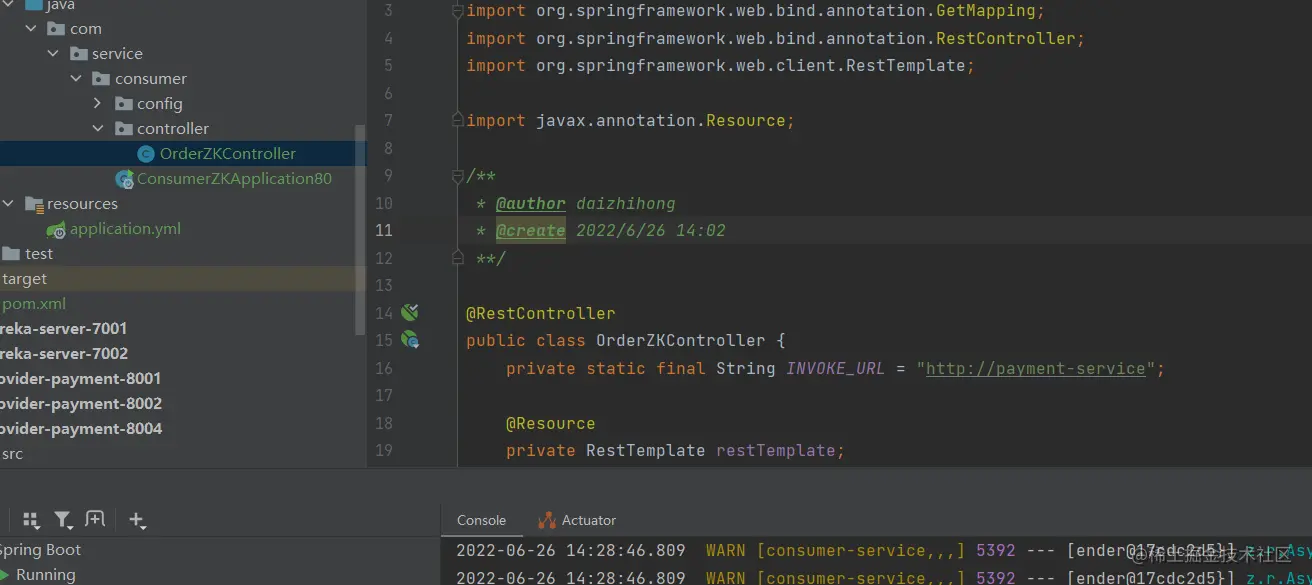This screenshot has width=1312, height=585.
Task: Click 'daizhihong' author name in Javadoc
Action: point(625,203)
